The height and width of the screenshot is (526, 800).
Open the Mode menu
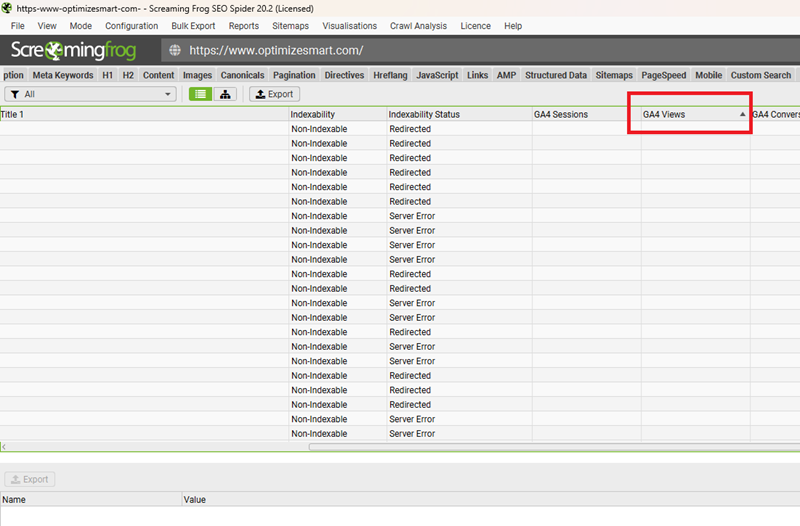81,26
